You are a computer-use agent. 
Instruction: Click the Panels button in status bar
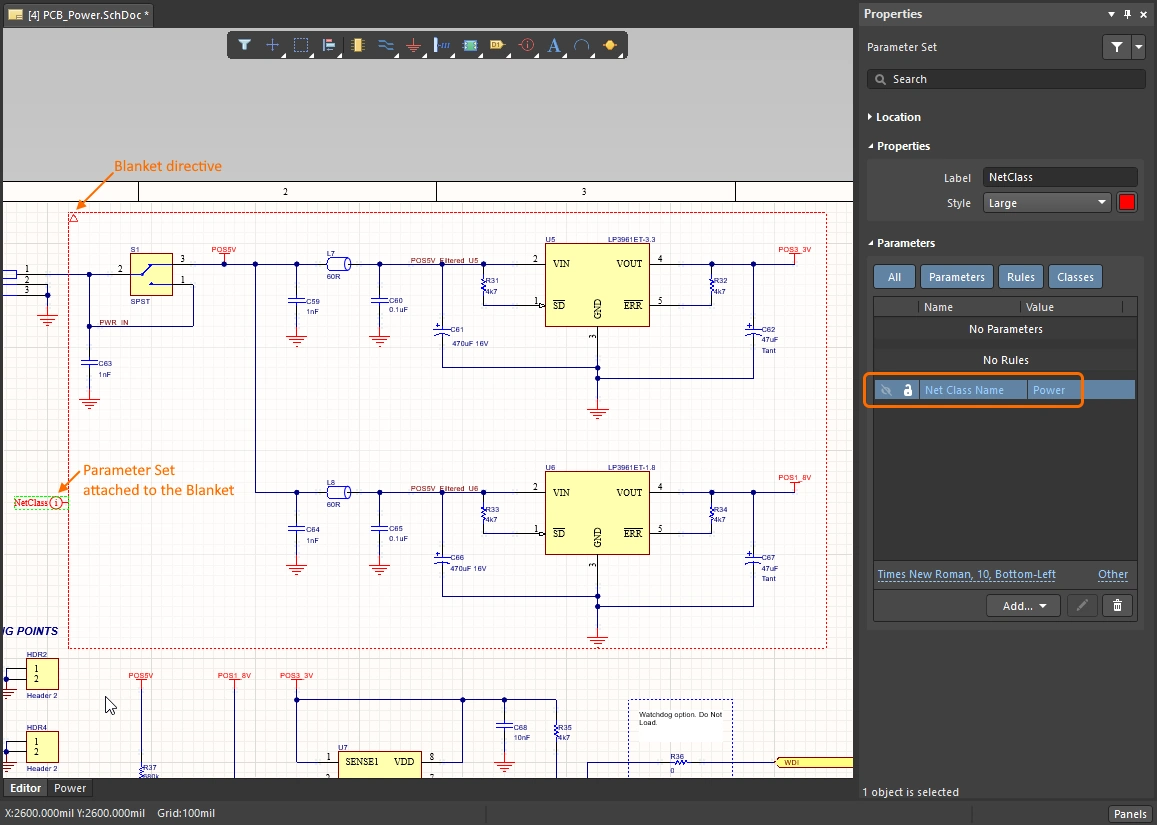(x=1130, y=814)
